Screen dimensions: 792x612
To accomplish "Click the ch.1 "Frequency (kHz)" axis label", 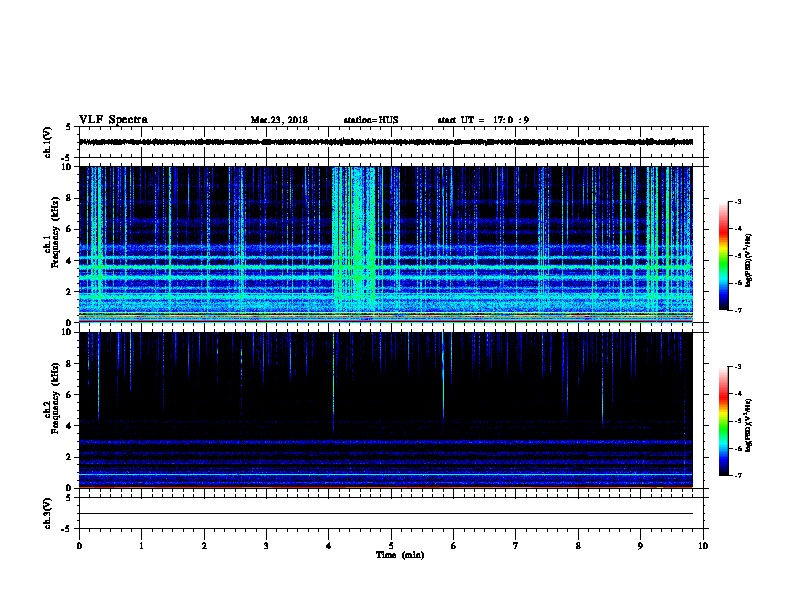I will click(56, 232).
